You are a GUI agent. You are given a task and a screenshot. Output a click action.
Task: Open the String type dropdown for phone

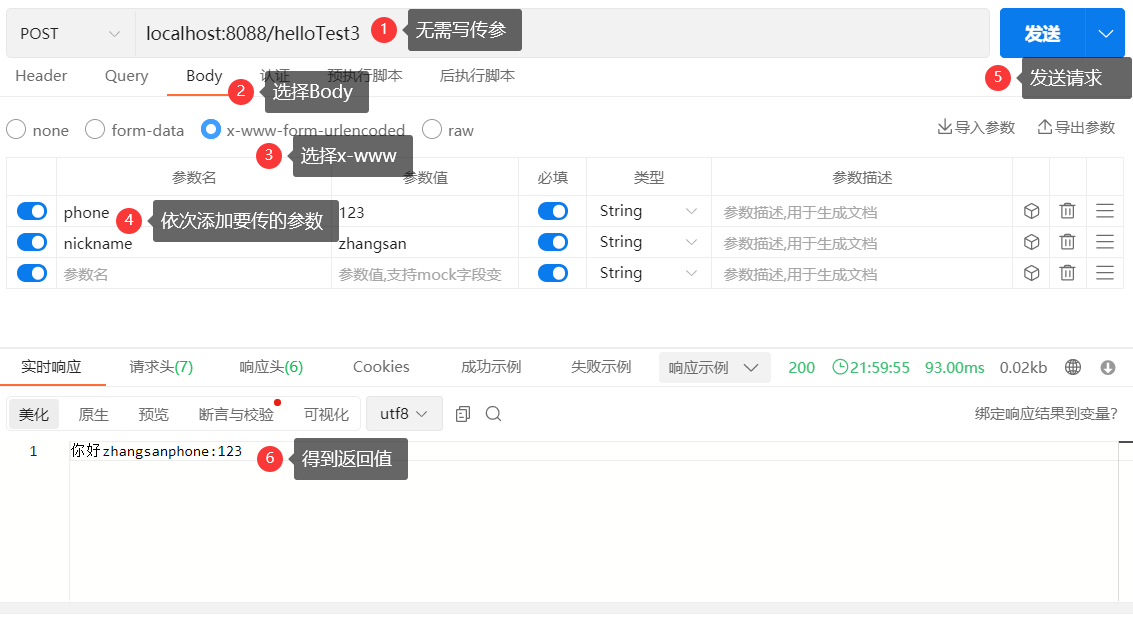click(x=648, y=211)
